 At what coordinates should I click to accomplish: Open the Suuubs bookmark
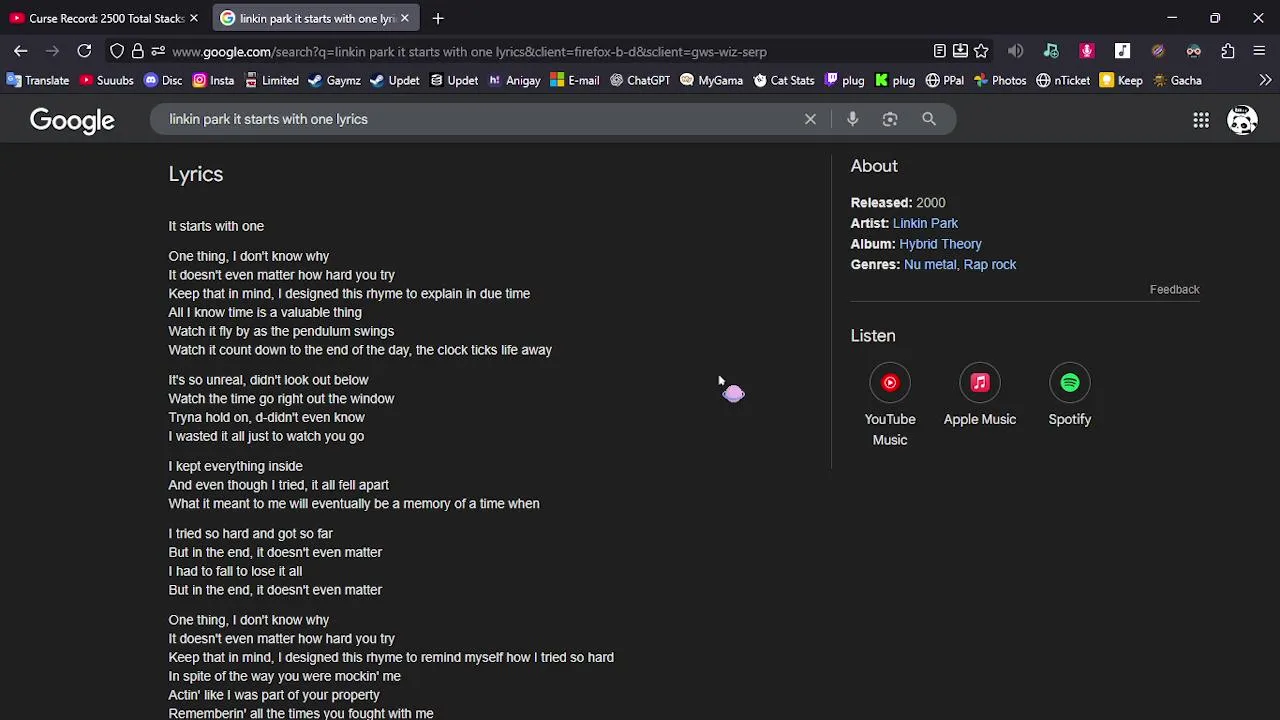tap(106, 80)
